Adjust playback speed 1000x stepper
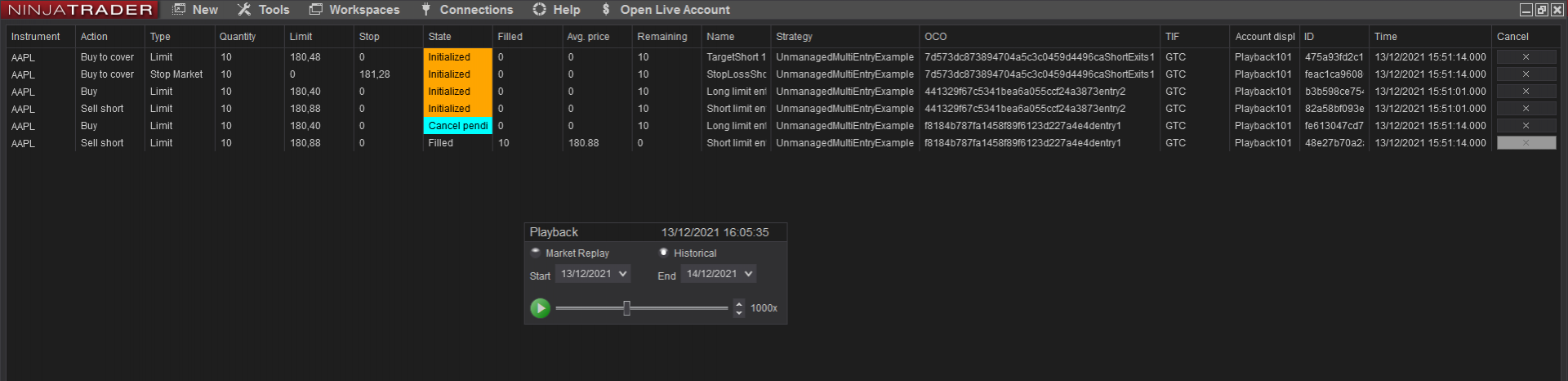This screenshot has width=1568, height=381. click(x=739, y=308)
